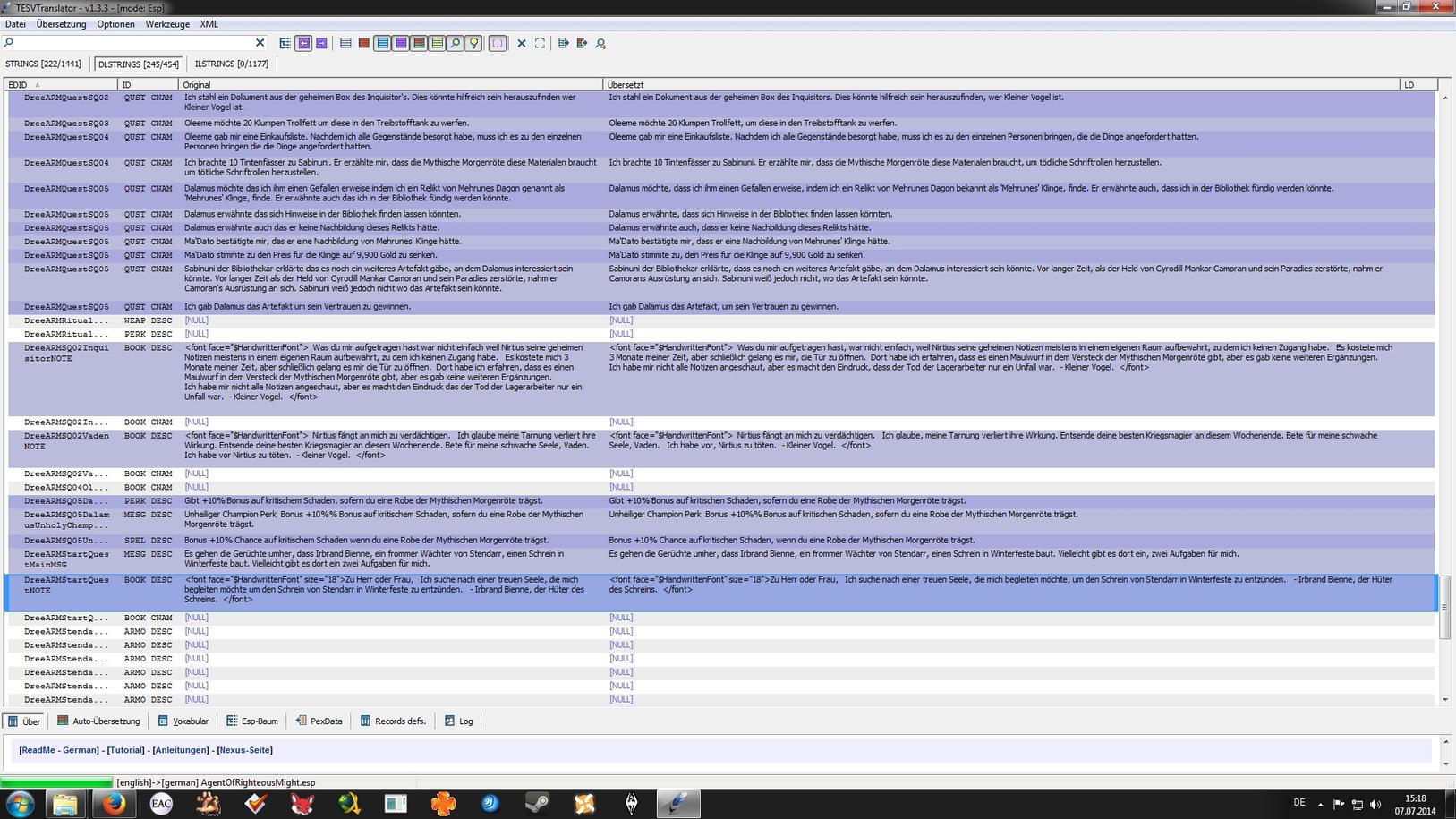Switch to the STRINGS tab
This screenshot has height=819, width=1456.
point(43,64)
